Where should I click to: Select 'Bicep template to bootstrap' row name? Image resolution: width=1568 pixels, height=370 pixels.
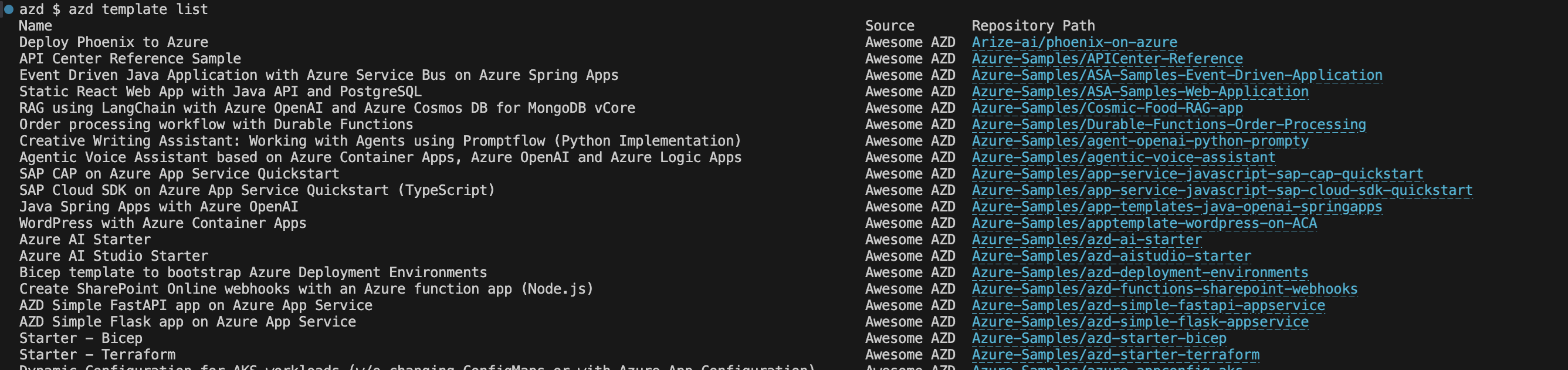coord(253,273)
